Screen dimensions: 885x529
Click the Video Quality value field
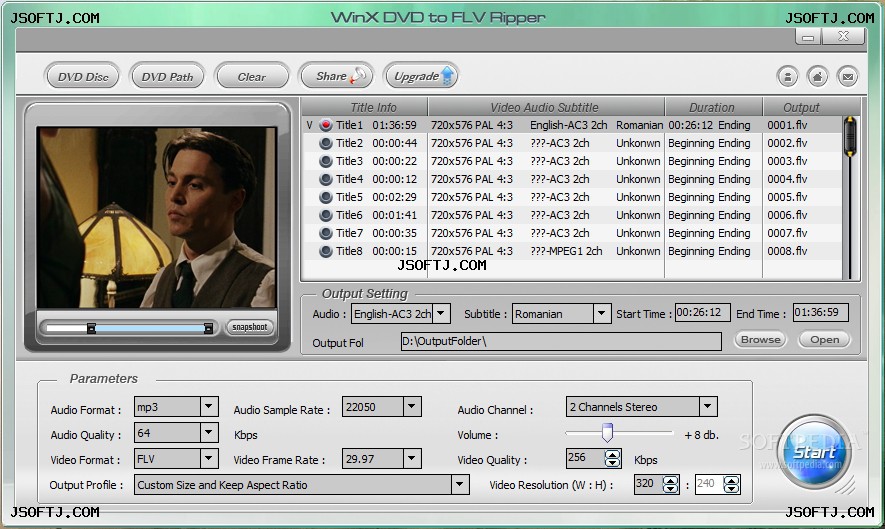pos(585,458)
